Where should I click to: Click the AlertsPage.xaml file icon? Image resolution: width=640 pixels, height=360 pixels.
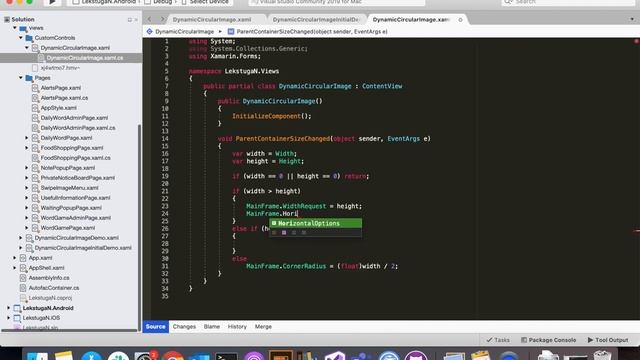click(x=35, y=88)
